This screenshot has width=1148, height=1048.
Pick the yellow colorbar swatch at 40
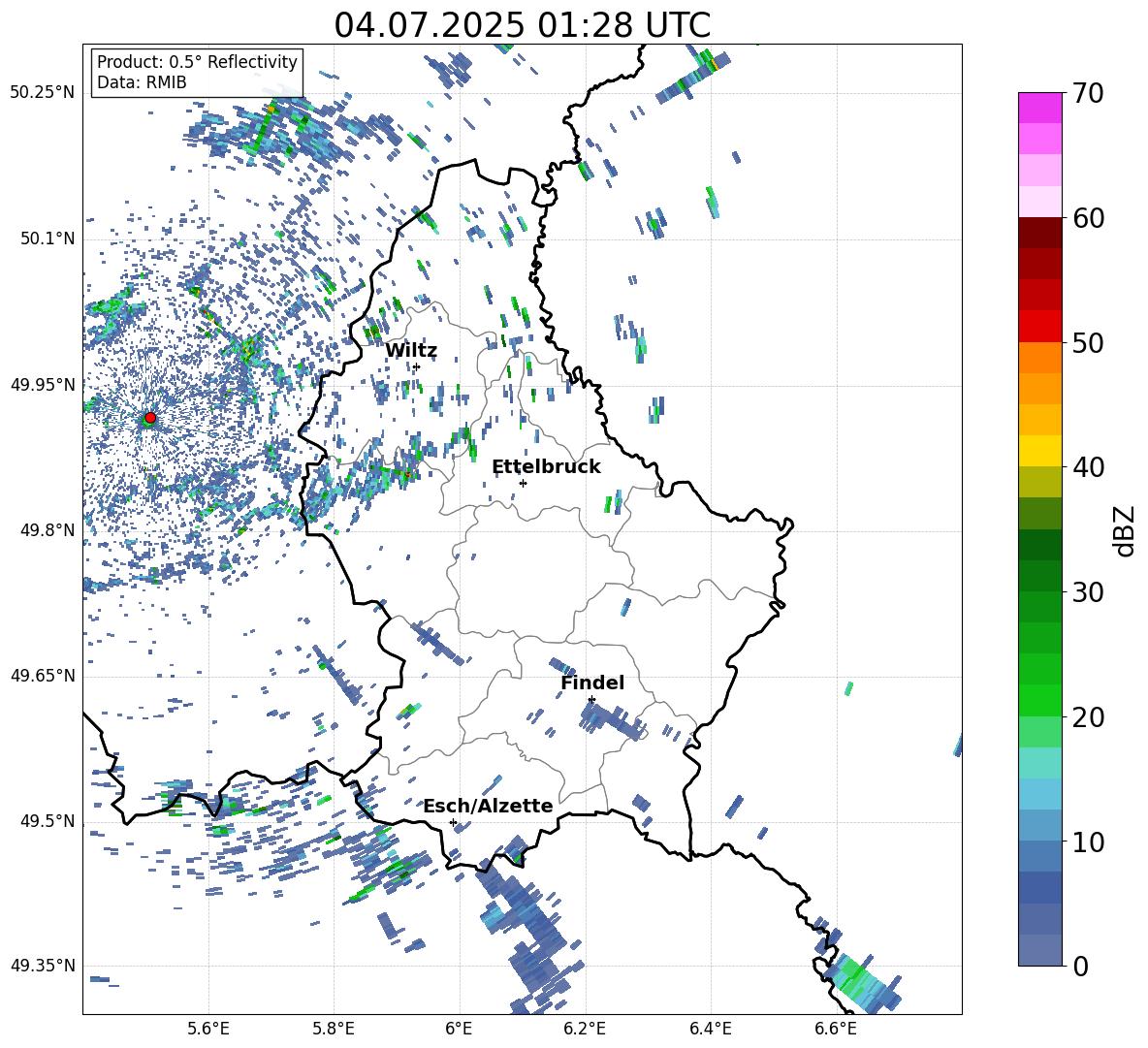tap(1039, 451)
